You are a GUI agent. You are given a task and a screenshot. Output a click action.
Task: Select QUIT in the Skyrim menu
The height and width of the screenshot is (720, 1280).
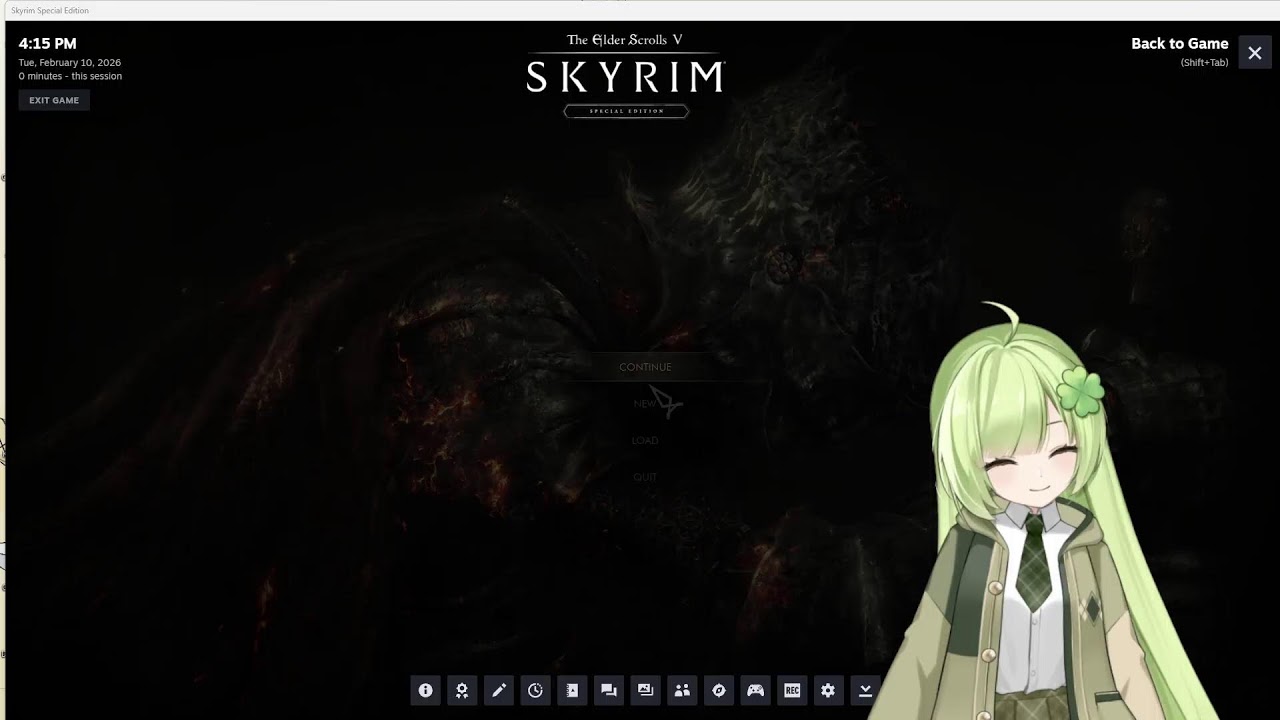(x=645, y=477)
